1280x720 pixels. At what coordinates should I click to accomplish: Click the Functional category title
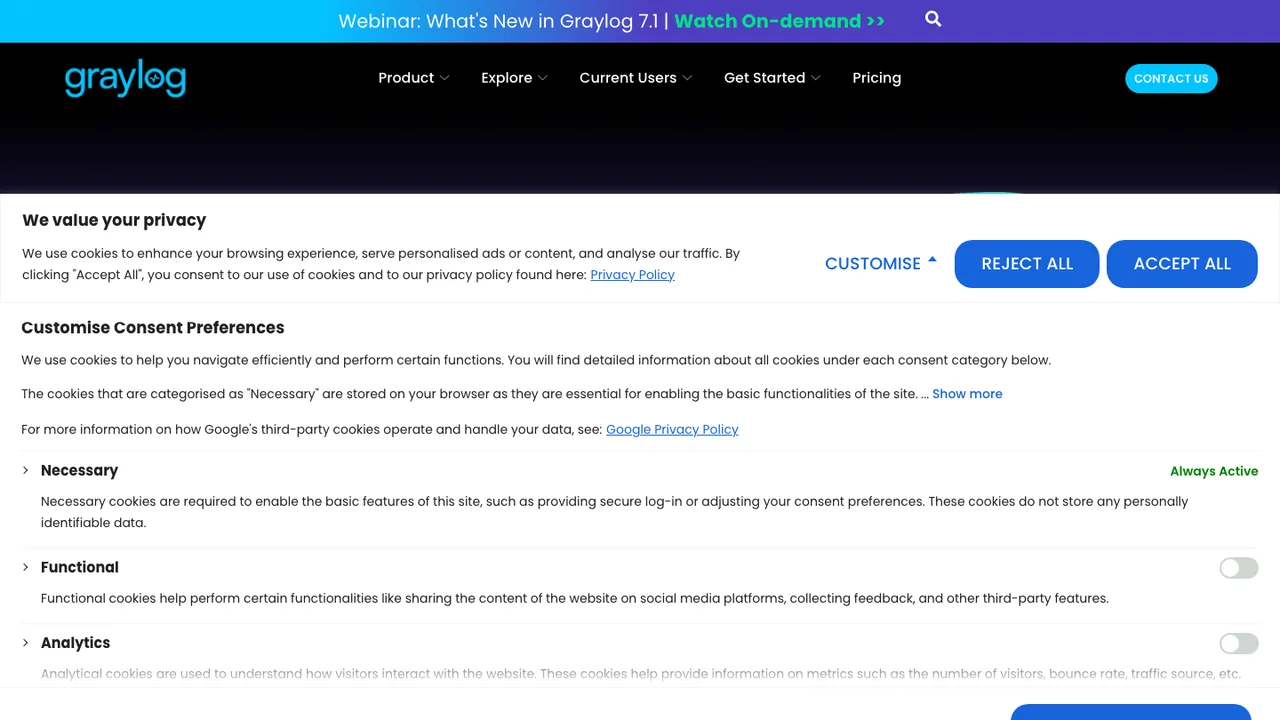[x=80, y=567]
